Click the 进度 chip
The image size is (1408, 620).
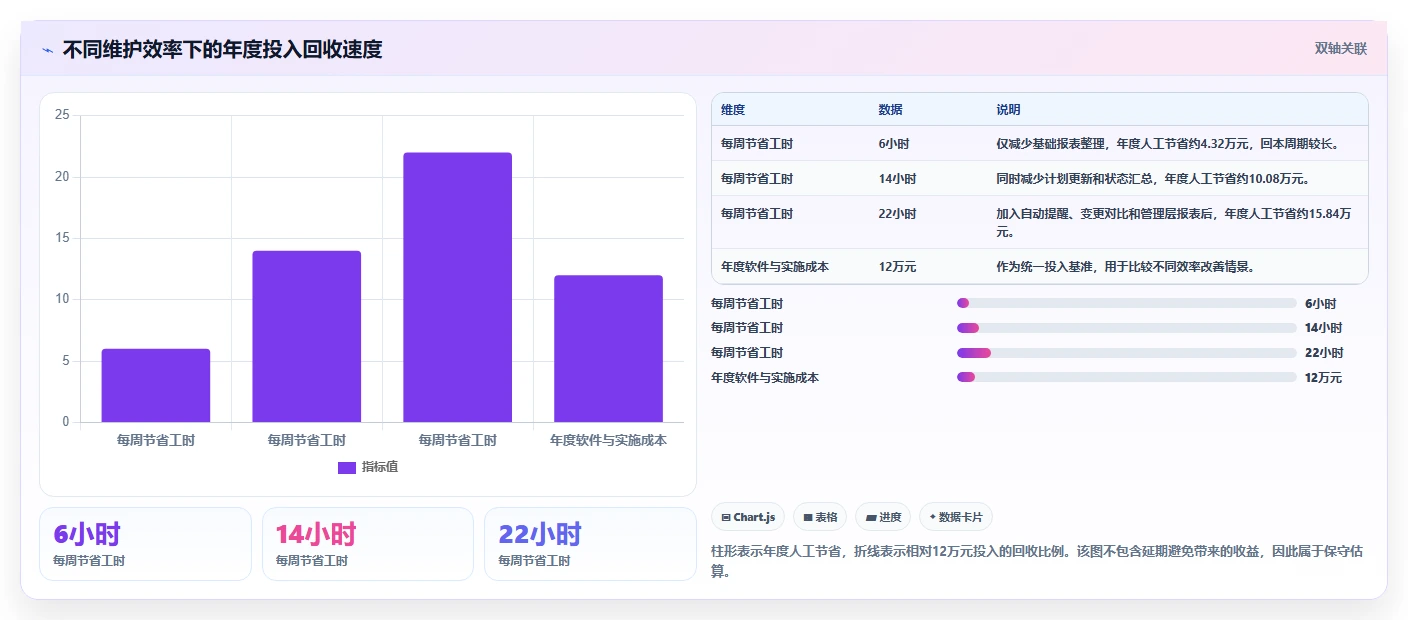(883, 517)
